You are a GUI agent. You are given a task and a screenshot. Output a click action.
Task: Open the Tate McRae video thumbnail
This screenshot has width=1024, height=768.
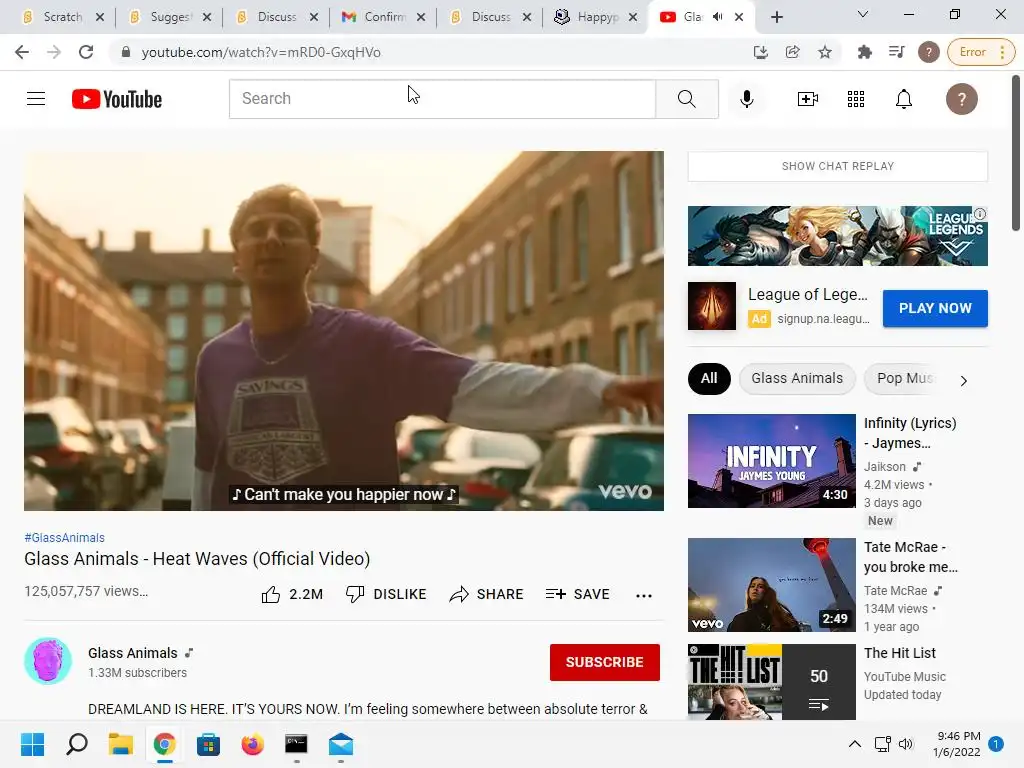[x=771, y=584]
